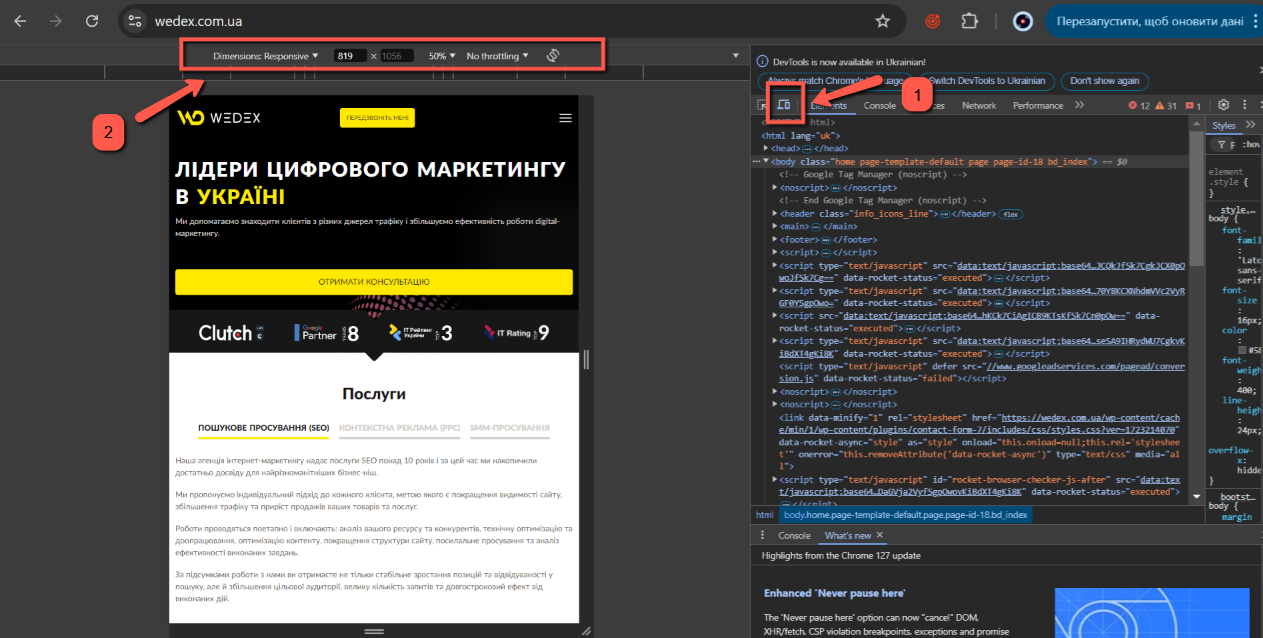The image size is (1263, 638).
Task: Click the WEDEX logo on the page
Action: click(219, 118)
